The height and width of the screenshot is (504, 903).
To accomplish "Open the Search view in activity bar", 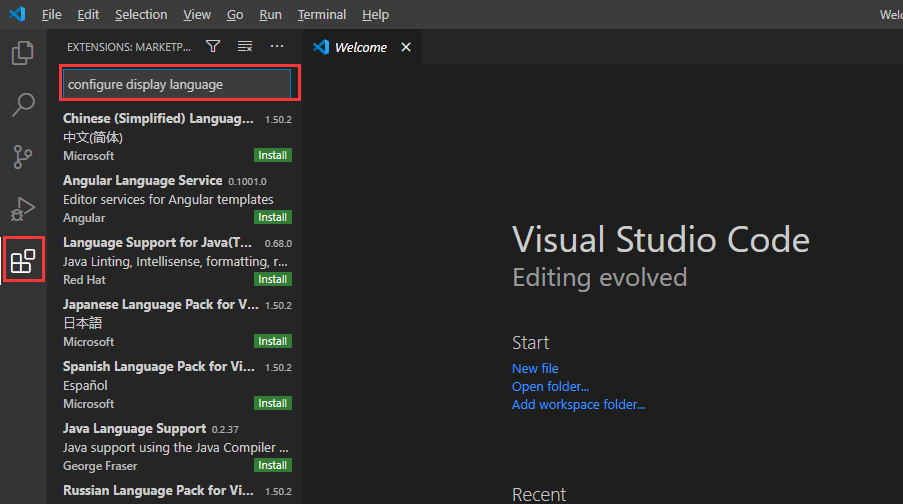I will pos(22,105).
